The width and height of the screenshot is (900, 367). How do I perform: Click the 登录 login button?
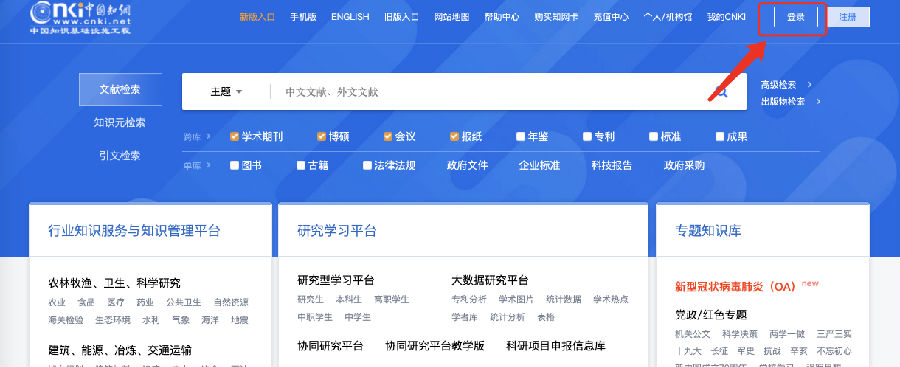(x=796, y=17)
